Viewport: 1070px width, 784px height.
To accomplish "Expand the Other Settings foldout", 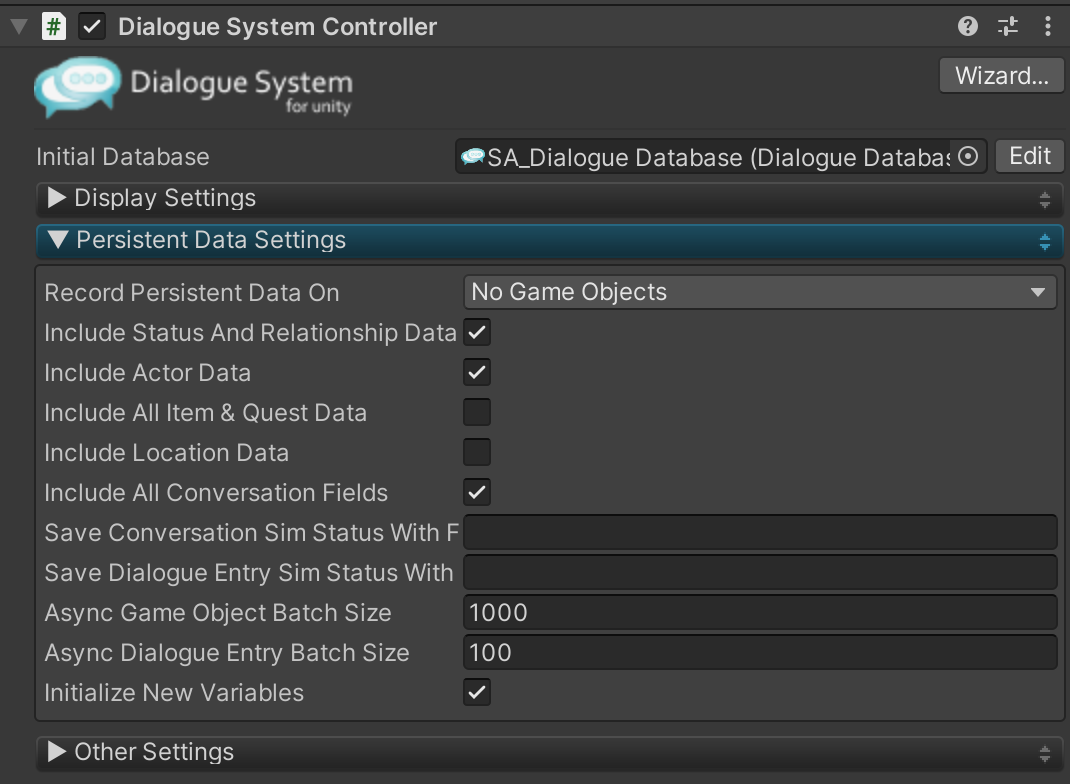I will [x=57, y=751].
